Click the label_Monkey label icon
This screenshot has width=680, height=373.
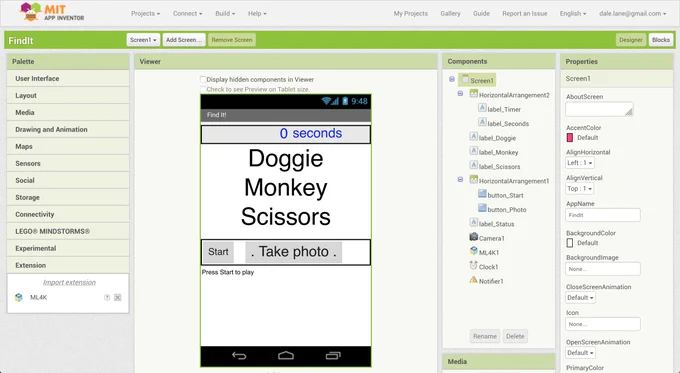pos(474,151)
